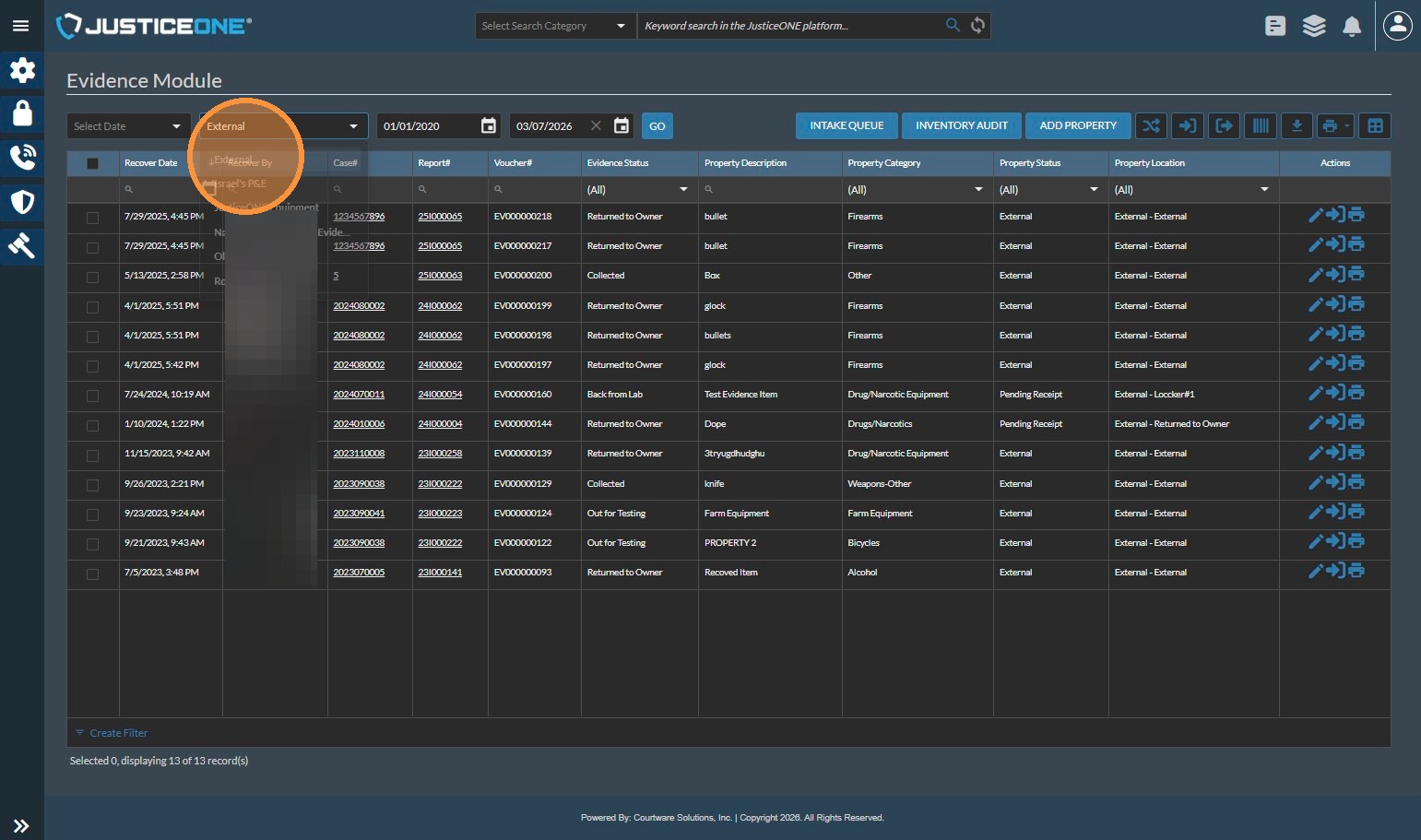This screenshot has width=1421, height=840.
Task: Toggle the select-all header checkbox
Action: click(92, 163)
